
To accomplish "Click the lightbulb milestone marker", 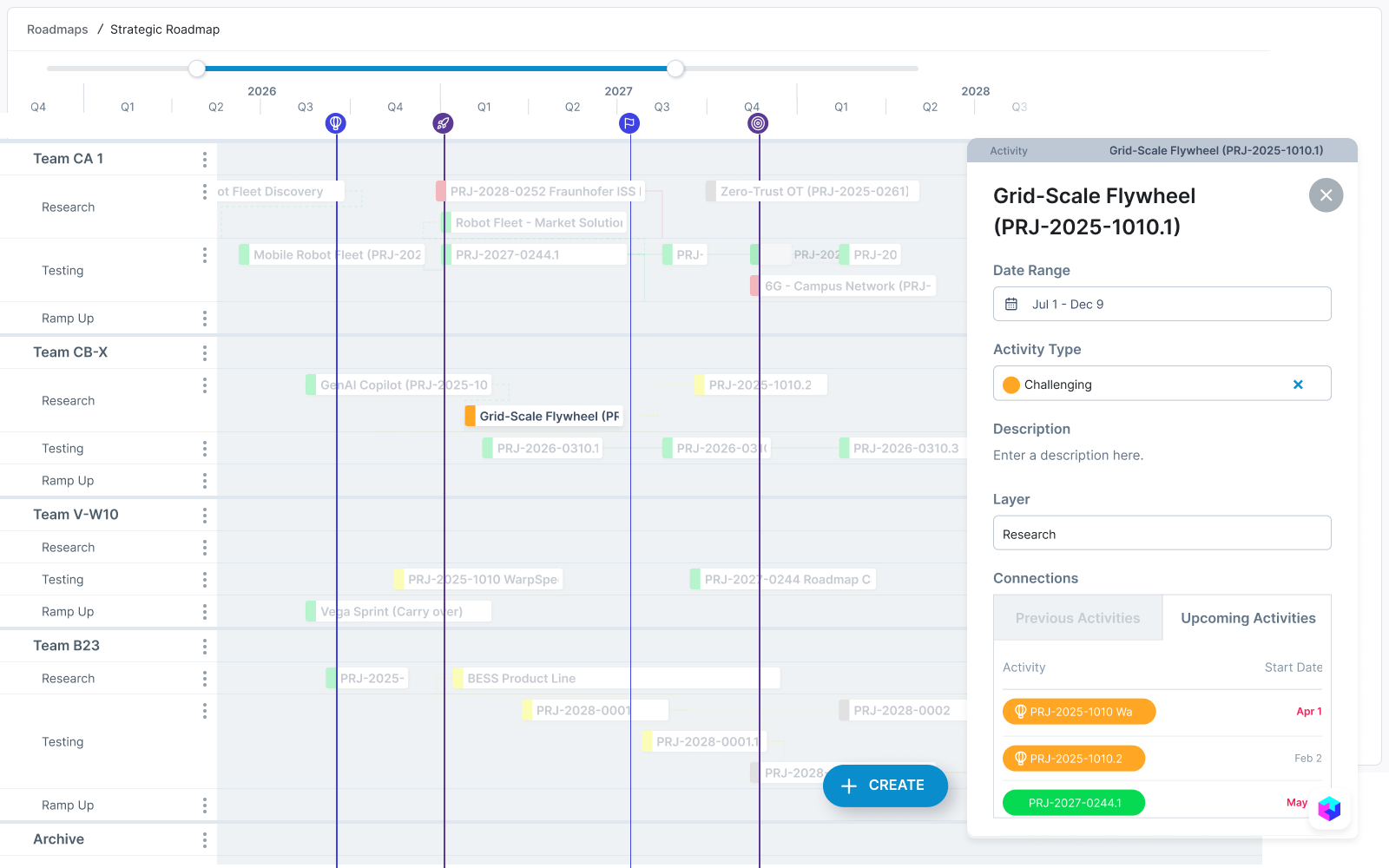I will click(x=336, y=123).
